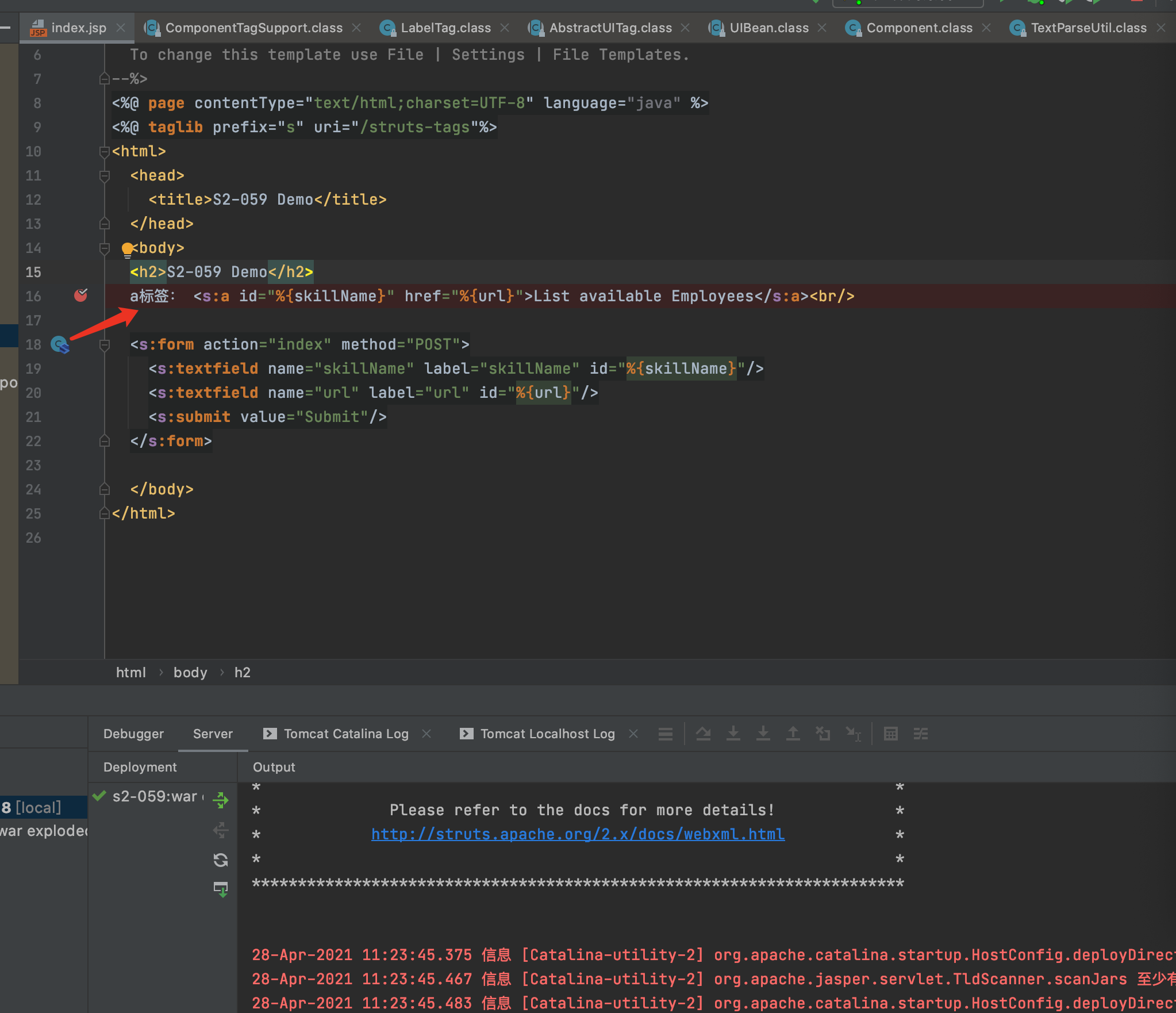The height and width of the screenshot is (1013, 1176).
Task: Click the Deployment column header
Action: pos(140,767)
